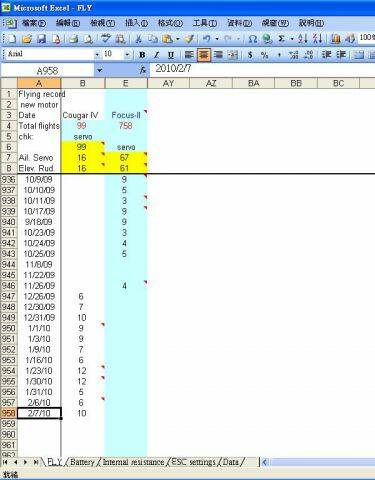Select column E header
375x480 pixels.
point(126,83)
